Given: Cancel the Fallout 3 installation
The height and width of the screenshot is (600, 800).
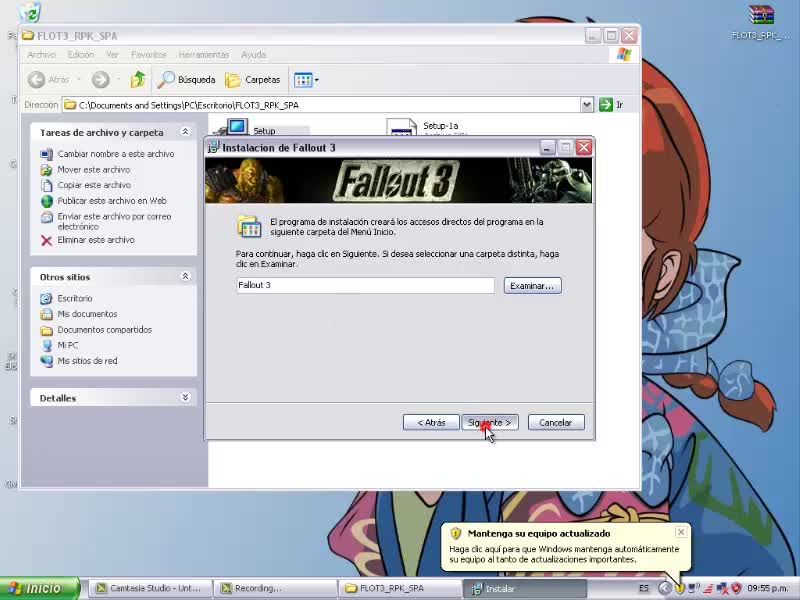Looking at the screenshot, I should 556,422.
